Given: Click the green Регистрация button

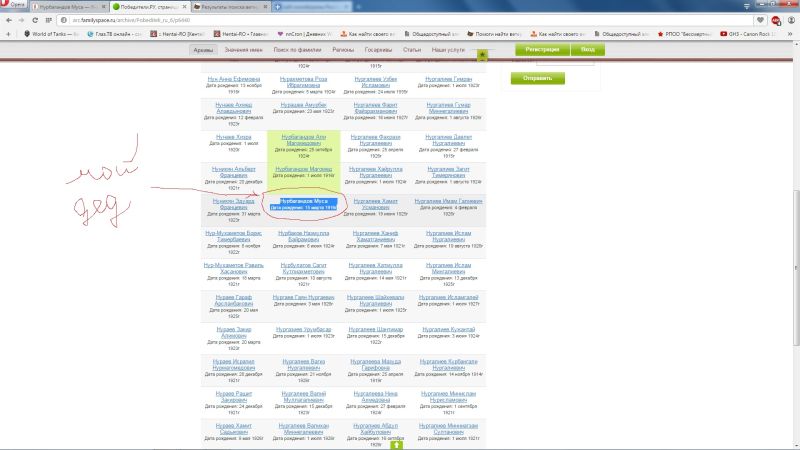Looking at the screenshot, I should click(x=542, y=49).
